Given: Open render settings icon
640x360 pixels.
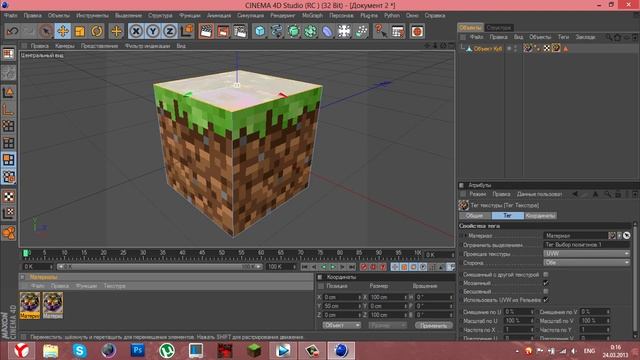Looking at the screenshot, I should 240,31.
